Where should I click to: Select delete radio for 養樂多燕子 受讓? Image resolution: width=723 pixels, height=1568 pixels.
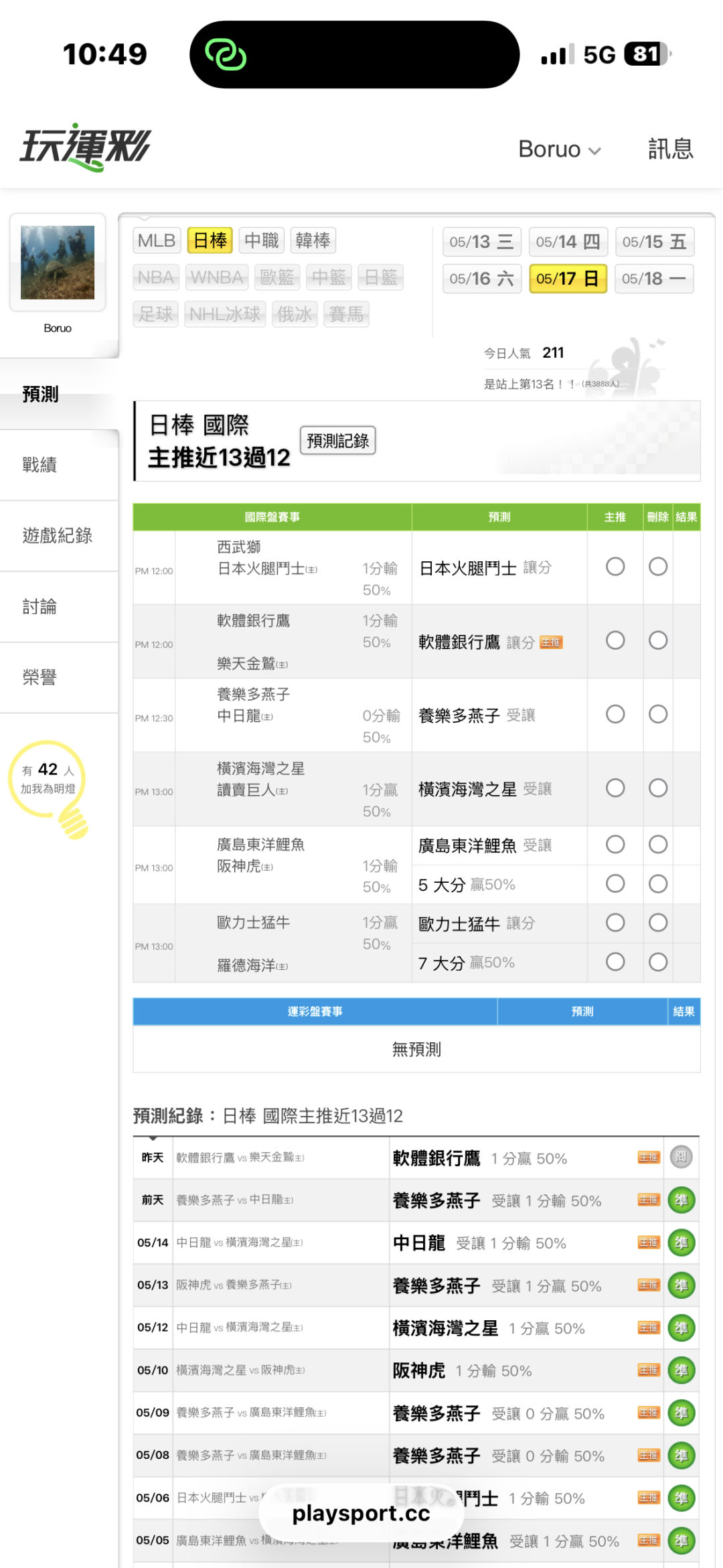click(x=658, y=714)
